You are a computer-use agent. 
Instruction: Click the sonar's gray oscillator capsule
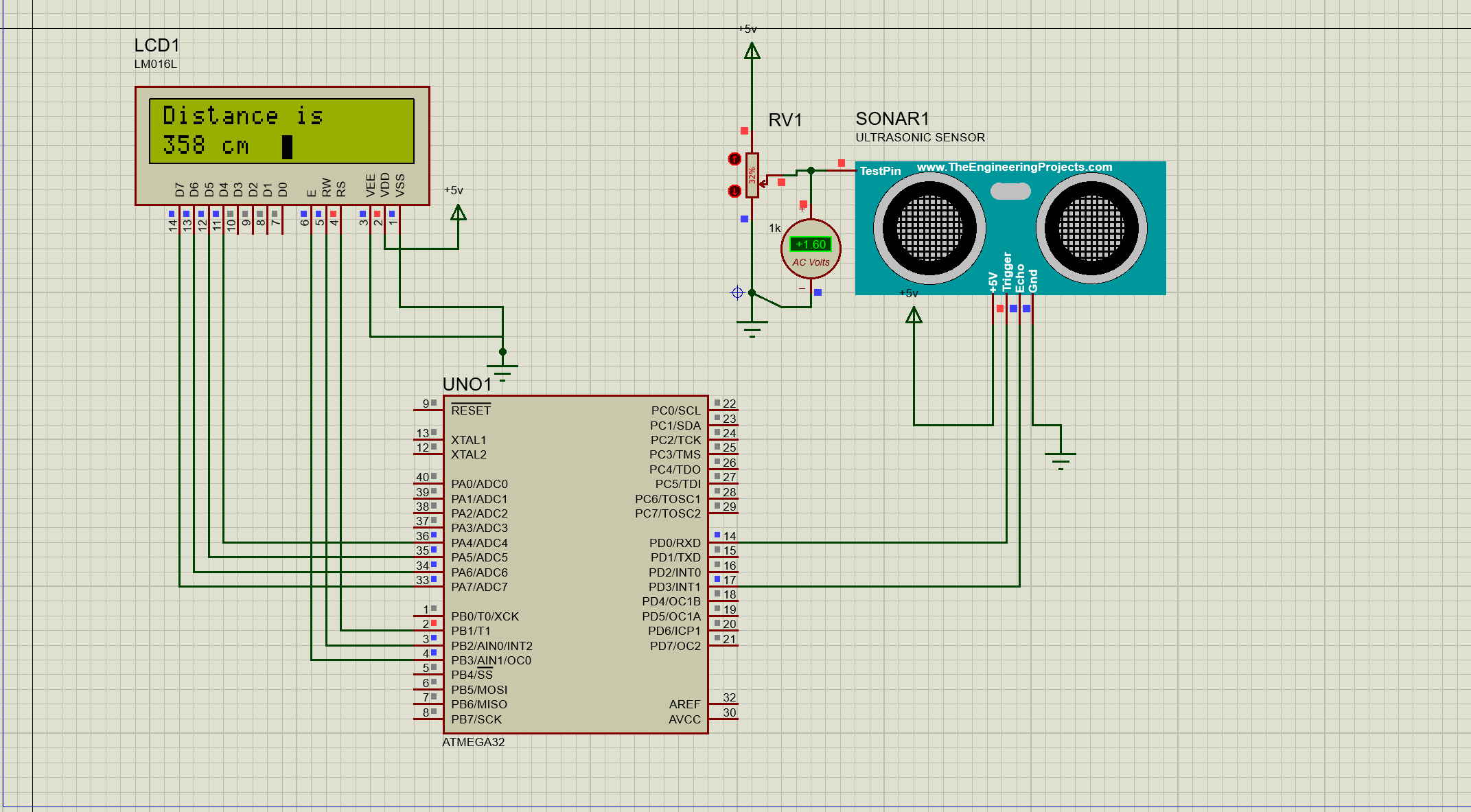click(x=1010, y=192)
